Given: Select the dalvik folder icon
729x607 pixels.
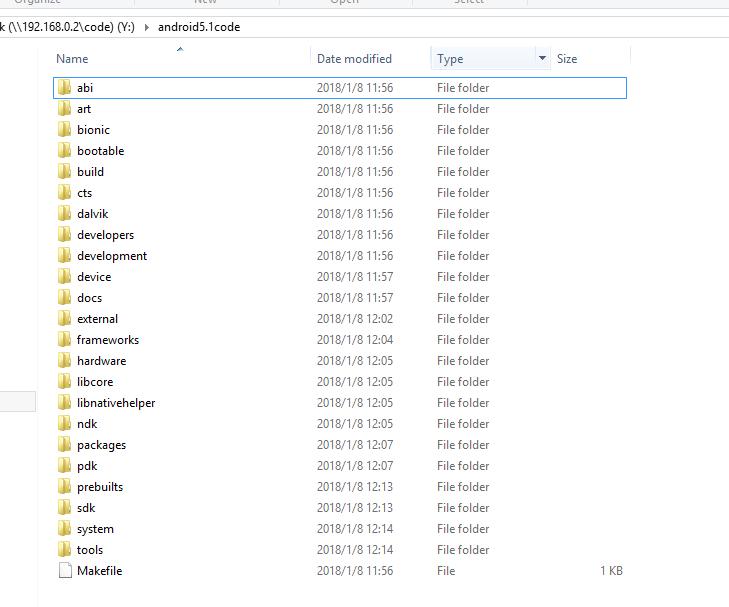Looking at the screenshot, I should point(65,214).
